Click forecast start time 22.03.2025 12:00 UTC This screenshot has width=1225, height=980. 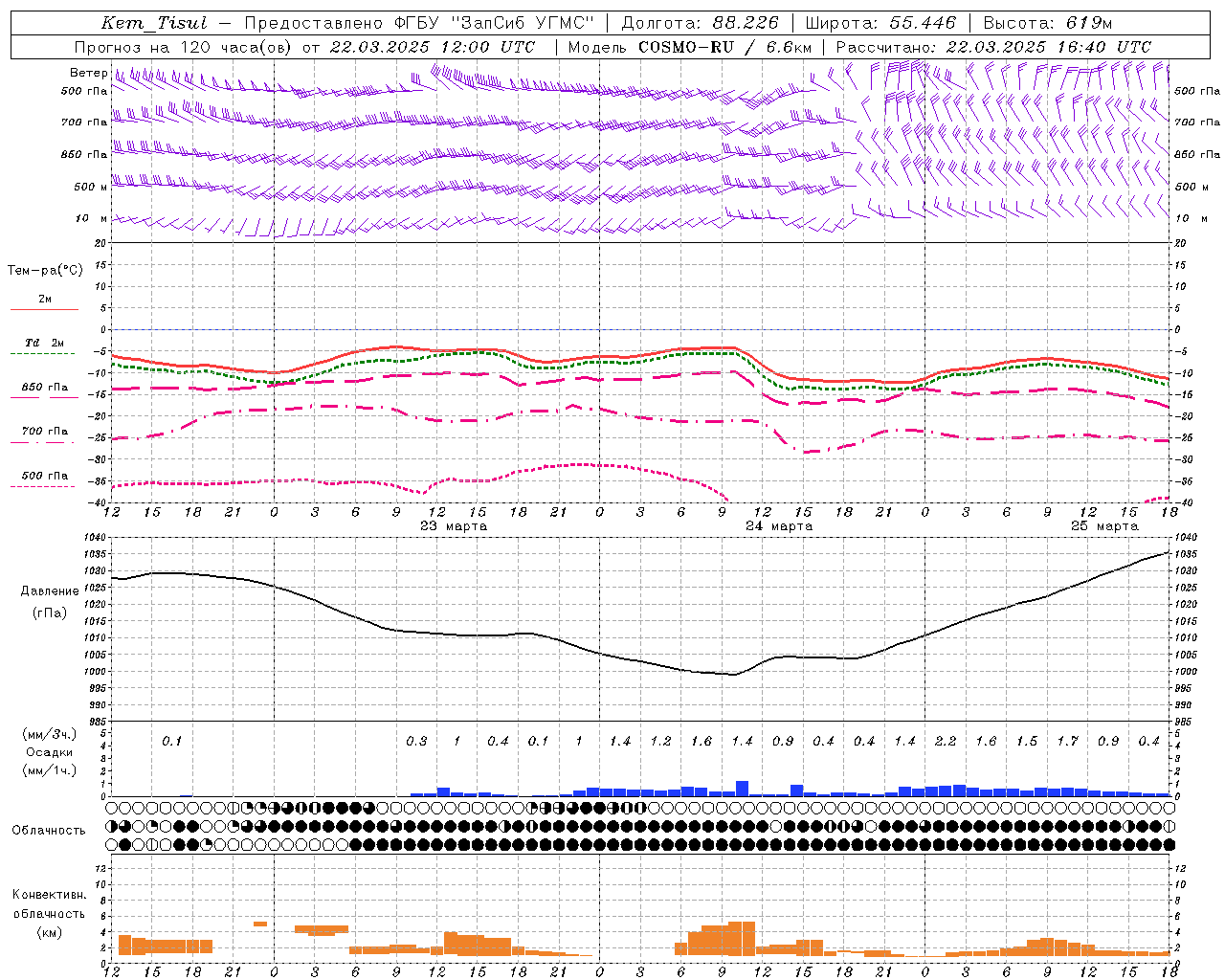click(x=432, y=47)
